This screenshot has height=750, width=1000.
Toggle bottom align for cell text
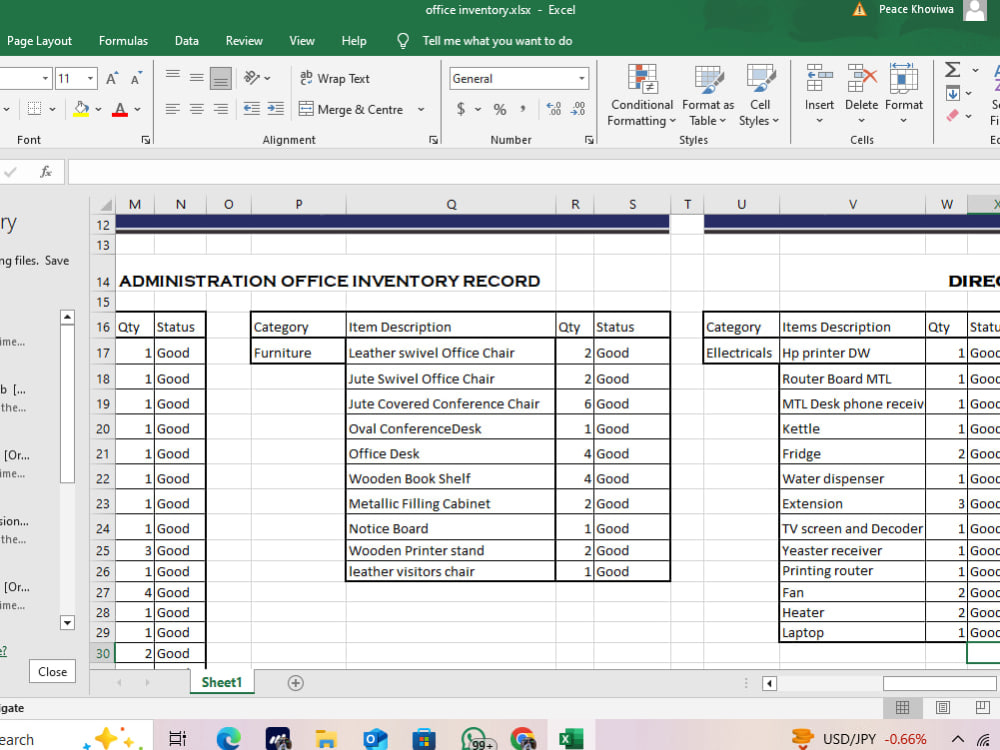(x=221, y=78)
